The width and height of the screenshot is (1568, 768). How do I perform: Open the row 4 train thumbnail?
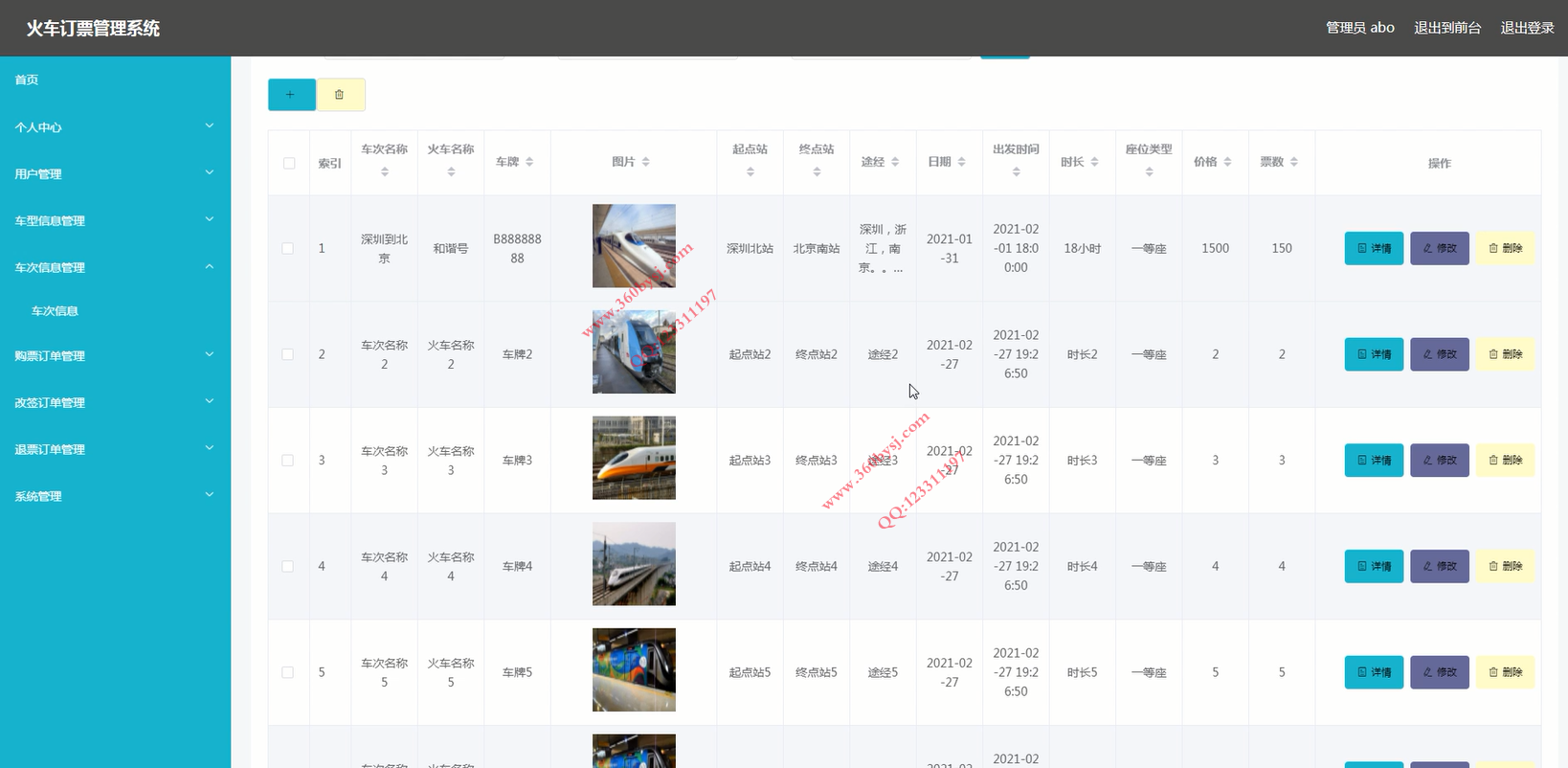point(634,564)
